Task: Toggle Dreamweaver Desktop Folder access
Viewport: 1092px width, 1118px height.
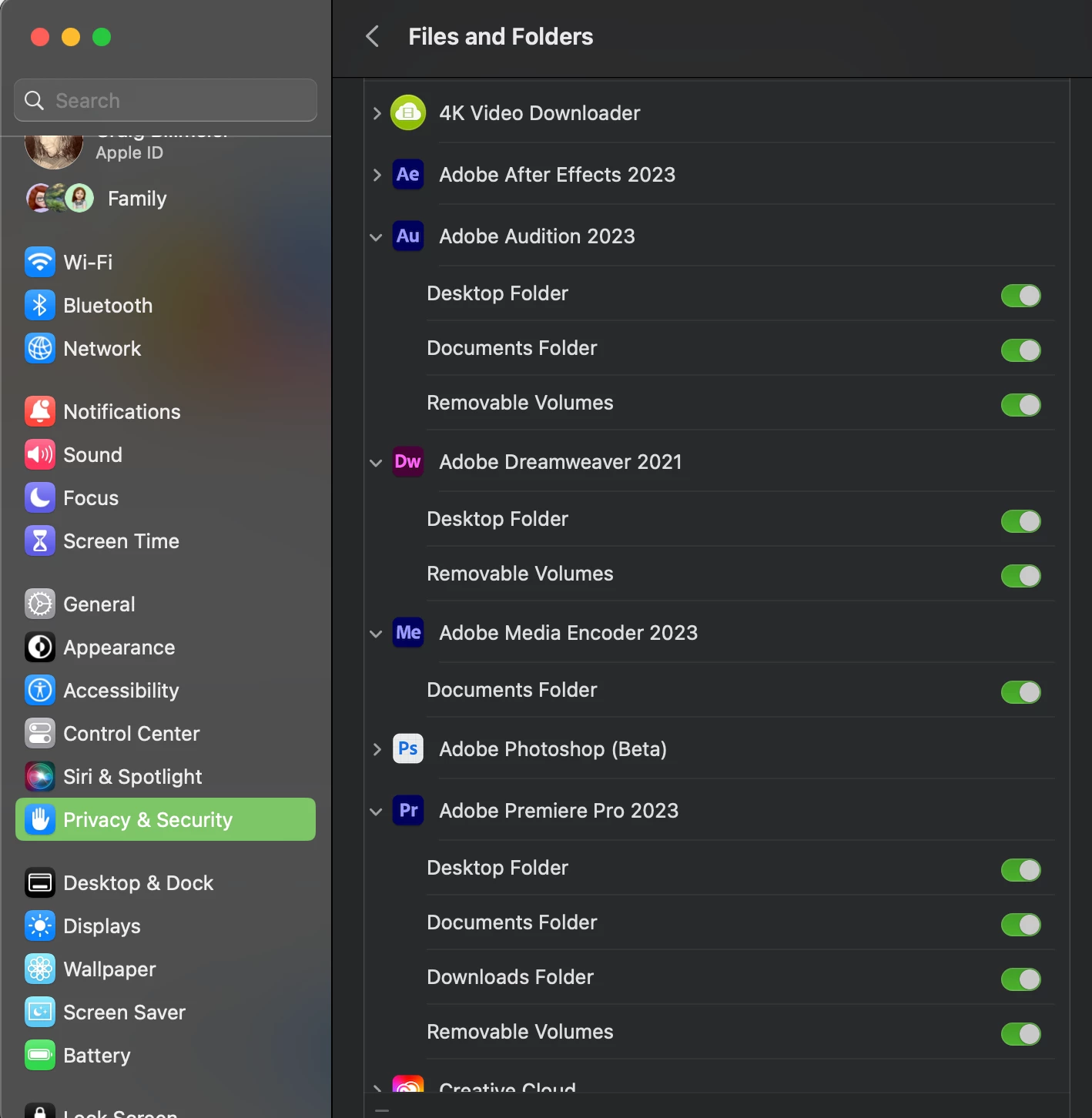Action: (1021, 521)
